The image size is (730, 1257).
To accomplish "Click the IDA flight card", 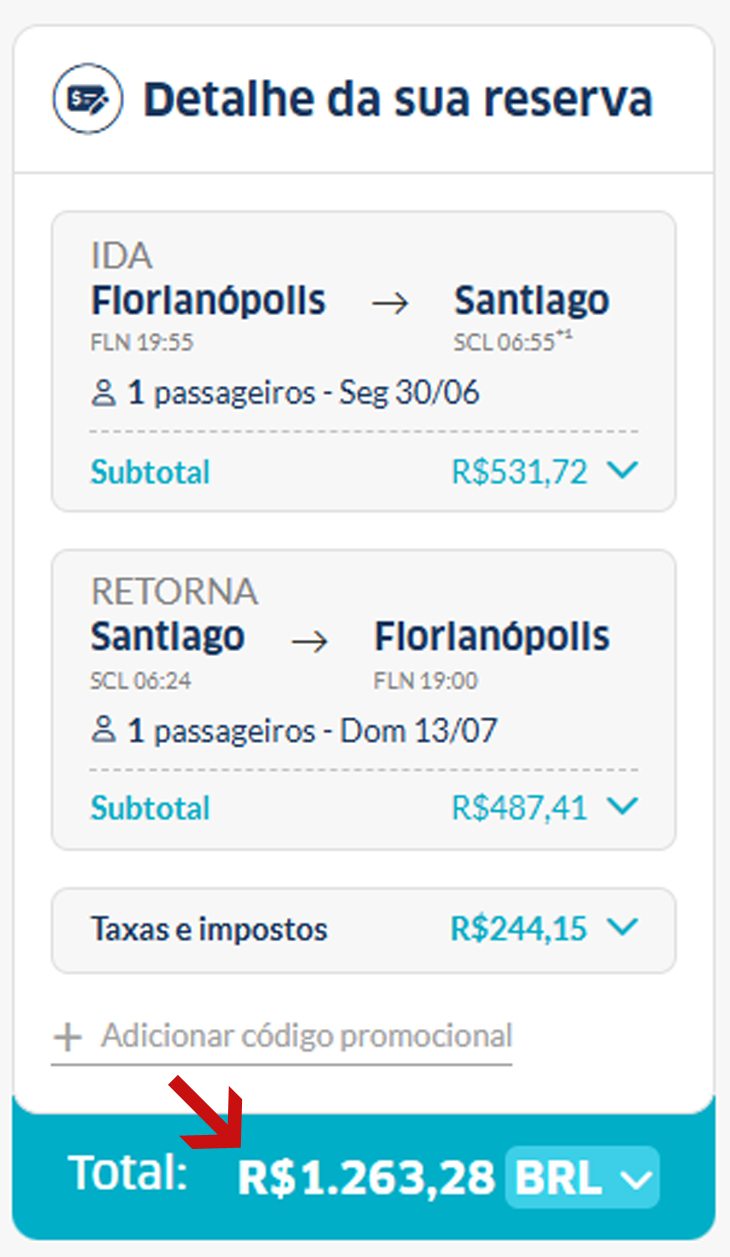I will [x=364, y=361].
